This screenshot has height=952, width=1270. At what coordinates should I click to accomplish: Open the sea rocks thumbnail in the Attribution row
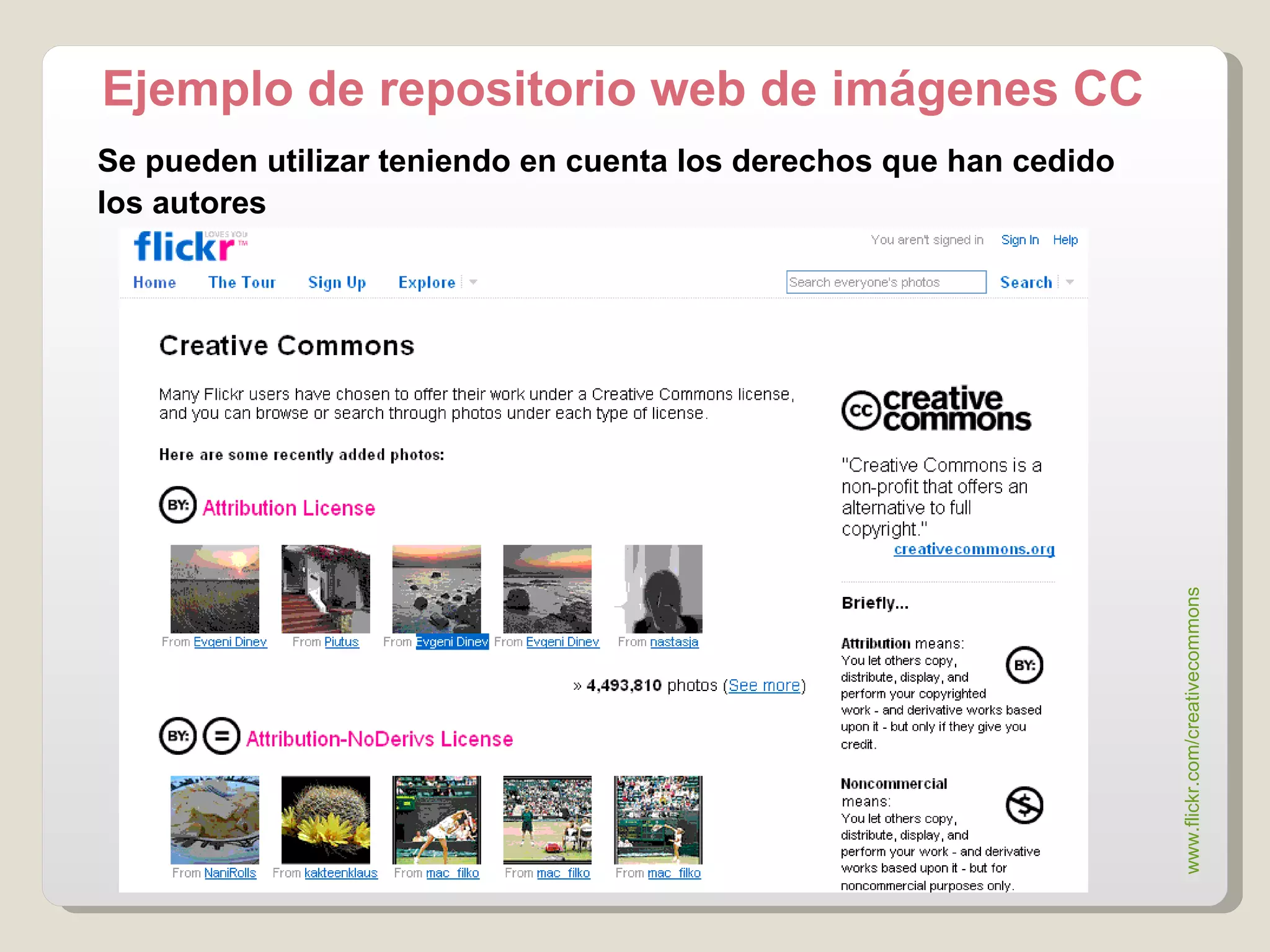coord(547,589)
